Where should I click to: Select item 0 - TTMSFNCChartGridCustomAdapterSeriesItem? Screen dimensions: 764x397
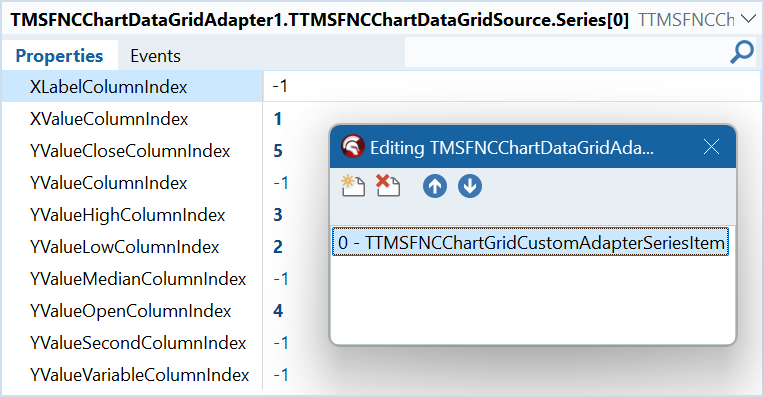pos(530,242)
